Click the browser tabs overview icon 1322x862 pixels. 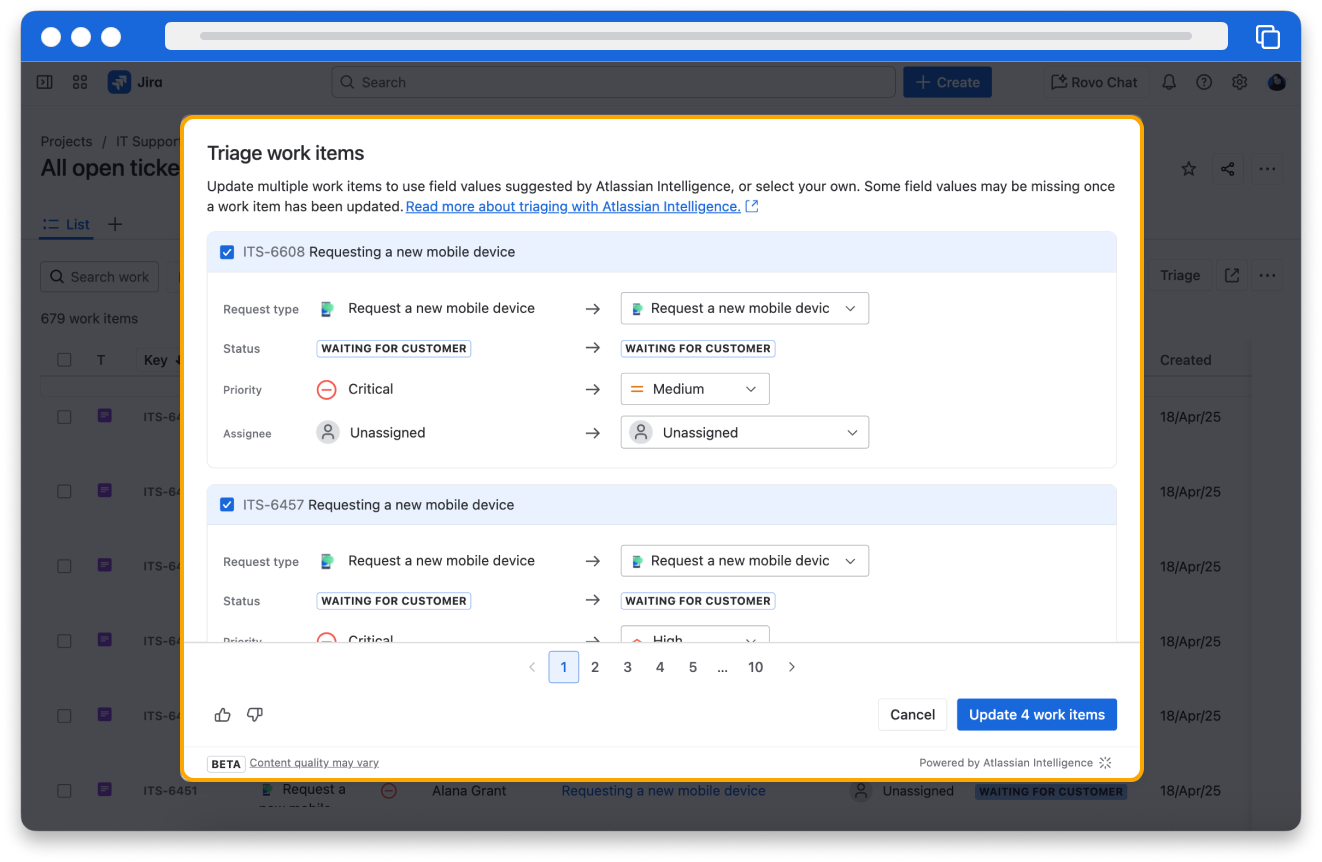click(x=1267, y=37)
